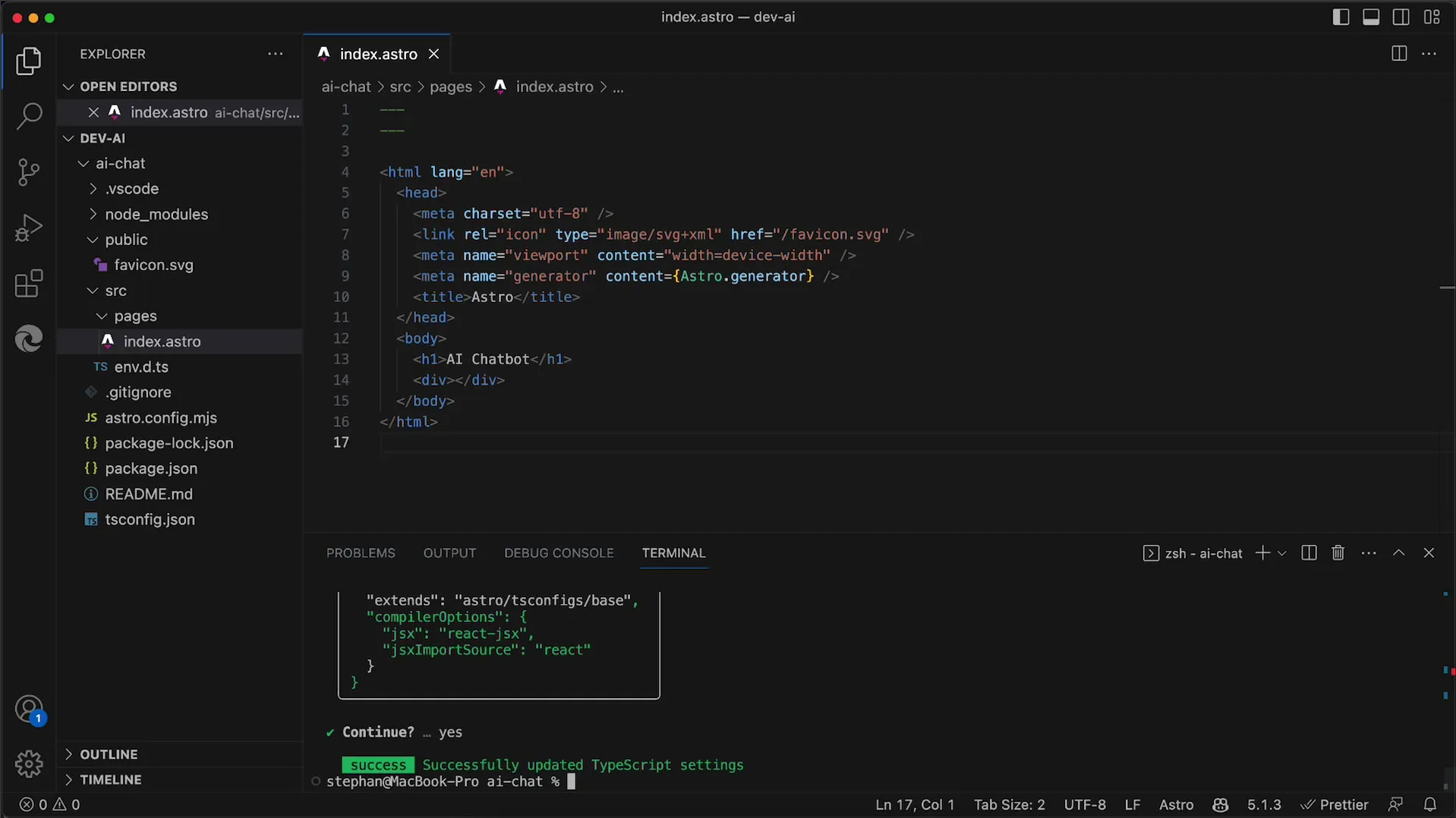1456x818 pixels.
Task: Open errors and warnings status indicator
Action: (50, 805)
